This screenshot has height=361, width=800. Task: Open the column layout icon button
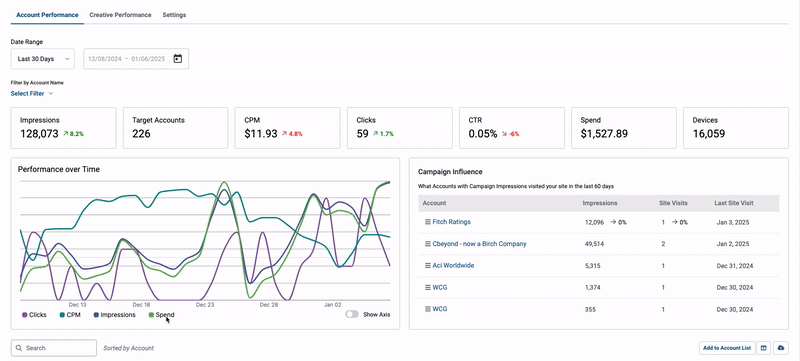click(764, 348)
